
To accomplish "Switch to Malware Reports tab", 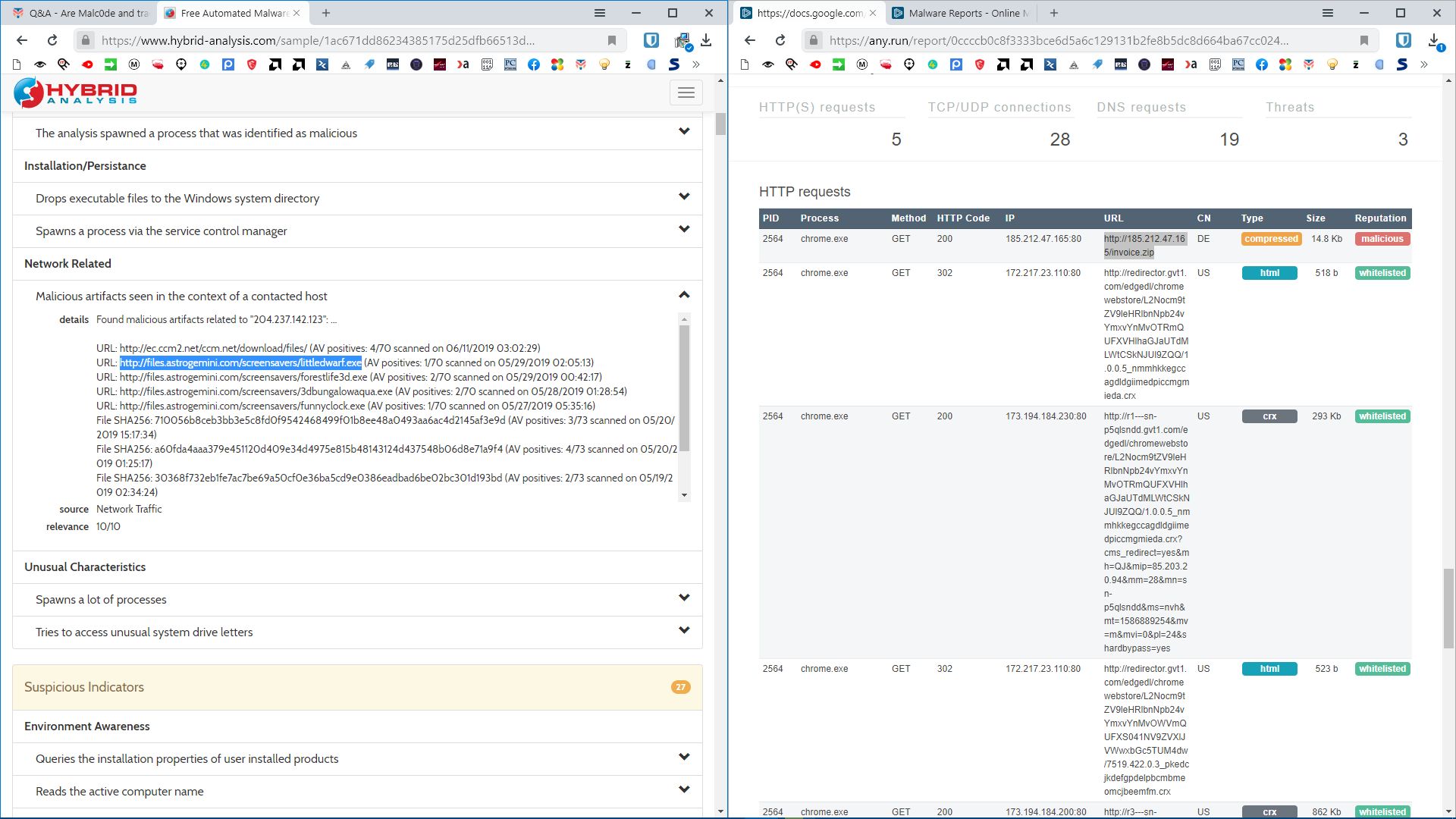I will pos(960,13).
